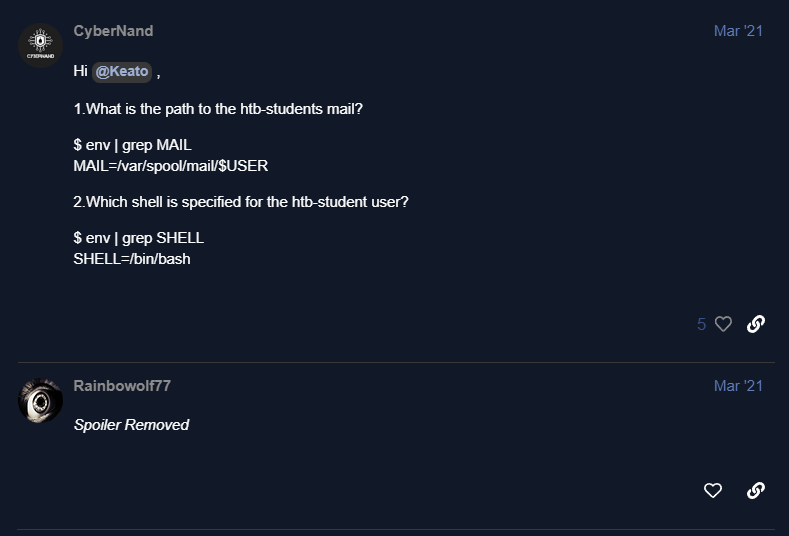The width and height of the screenshot is (789, 536).
Task: Copy link to Rainbowolf77's post via chain icon
Action: coord(756,490)
